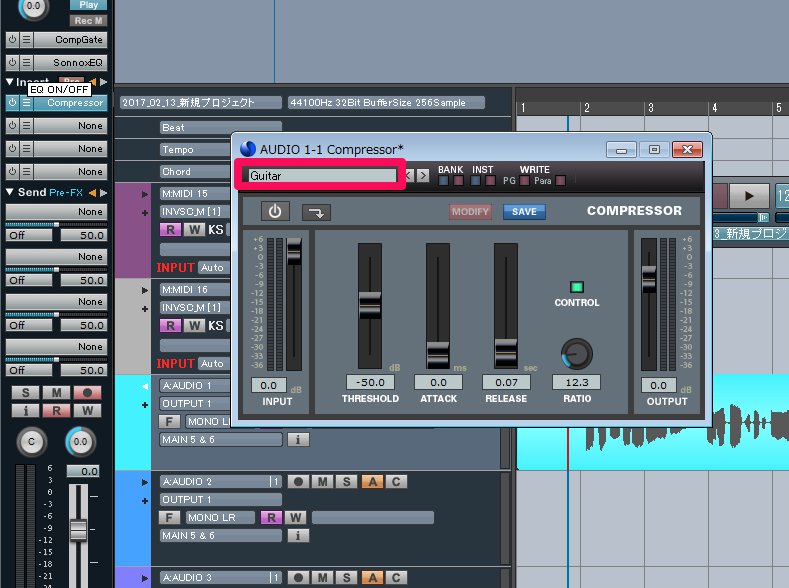Click the ATTACK fader handle

438,355
